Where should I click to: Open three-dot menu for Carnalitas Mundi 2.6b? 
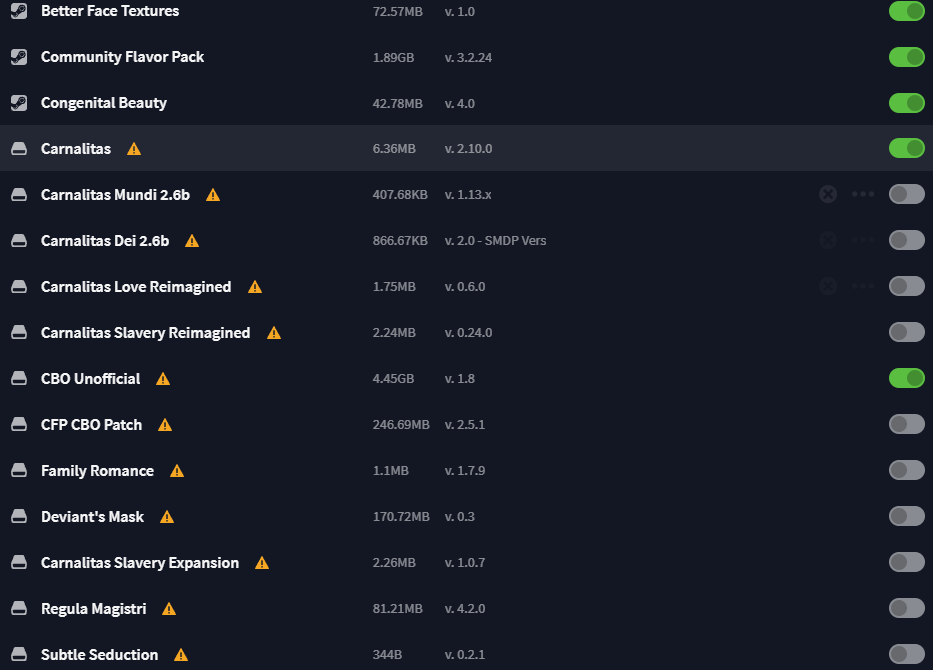tap(863, 194)
